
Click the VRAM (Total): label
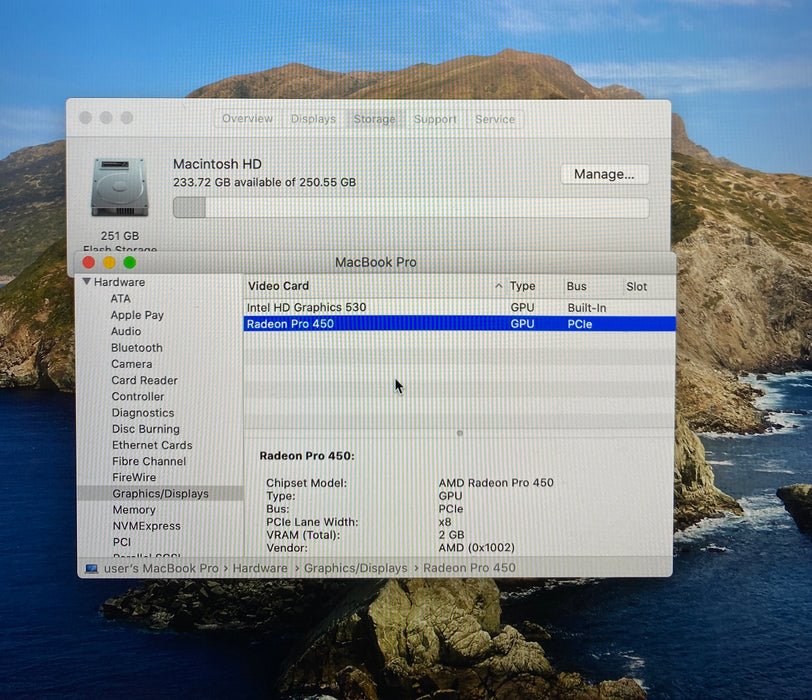pyautogui.click(x=303, y=535)
